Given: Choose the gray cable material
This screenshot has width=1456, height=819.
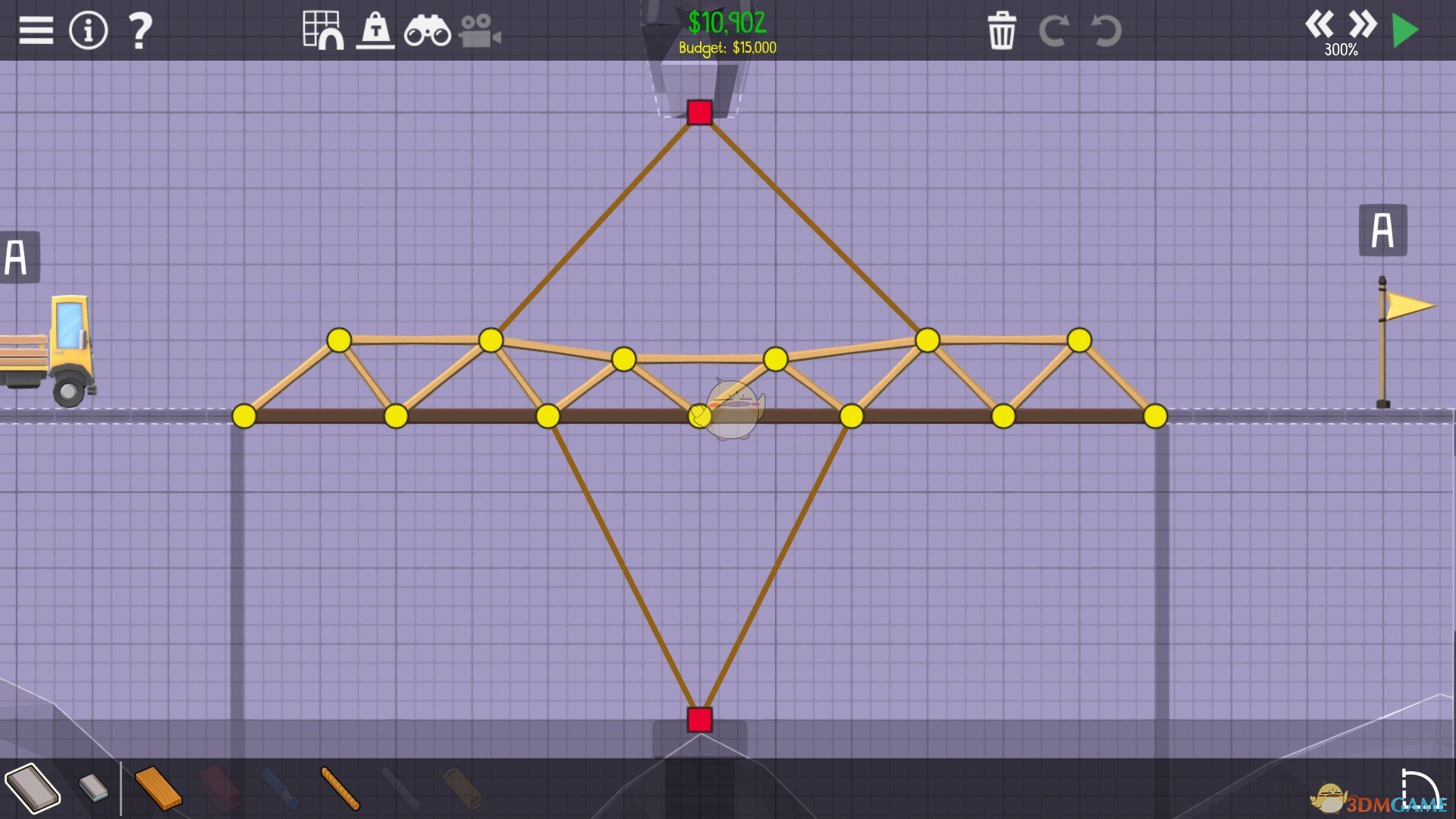Looking at the screenshot, I should pos(400,788).
